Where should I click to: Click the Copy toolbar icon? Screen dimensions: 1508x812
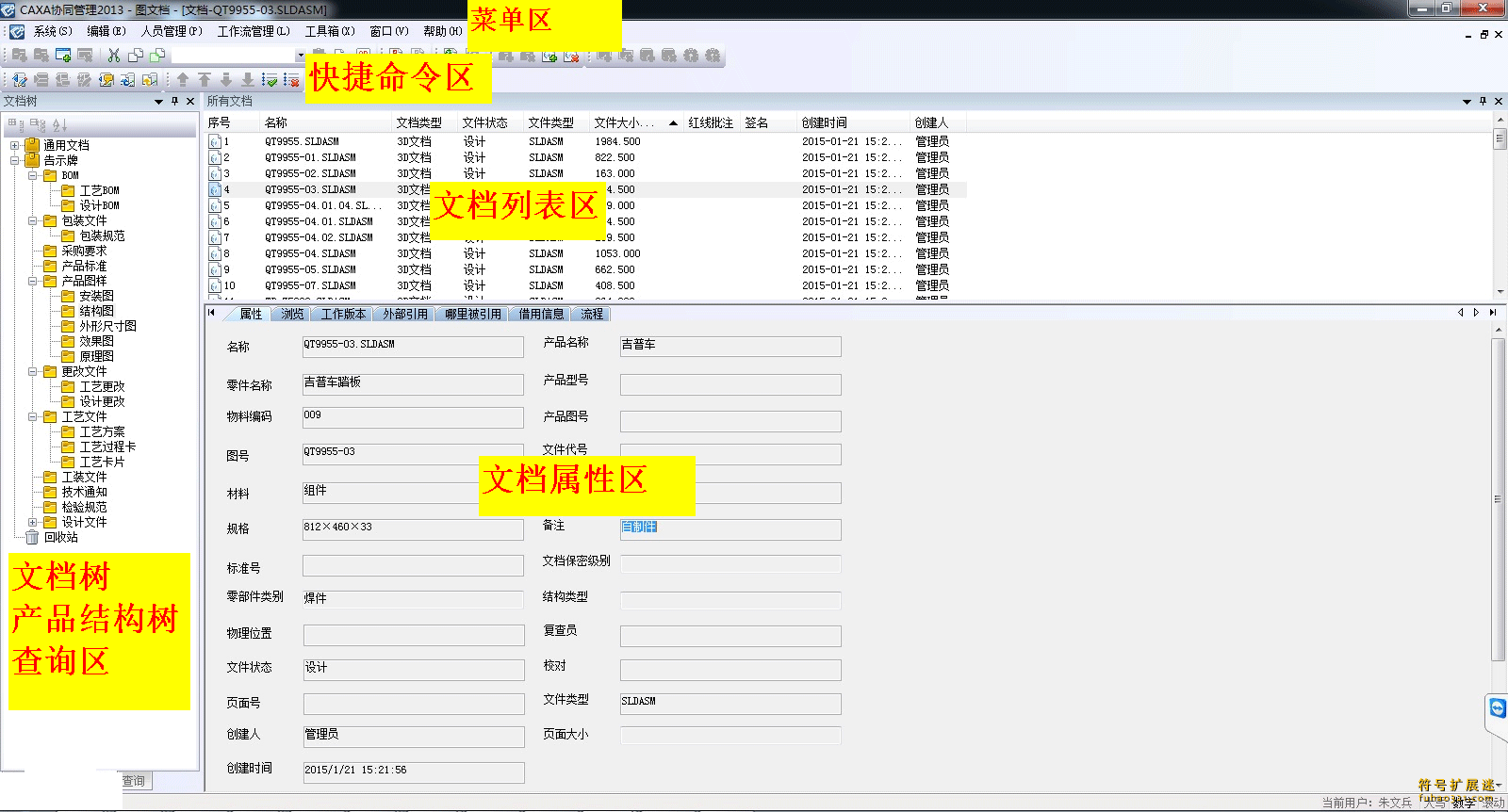(136, 56)
